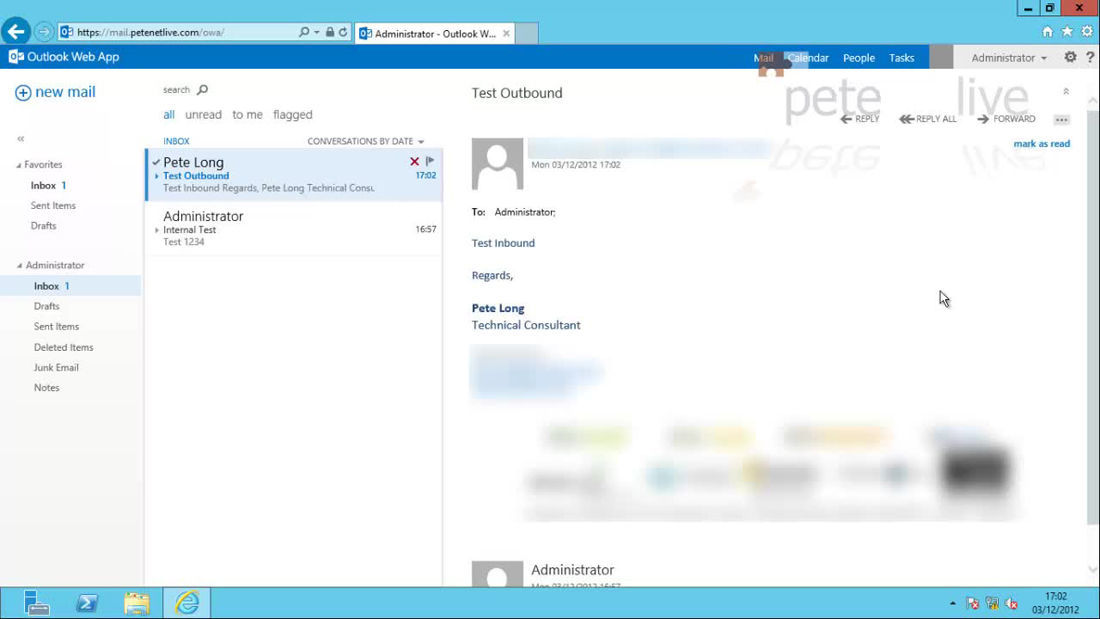The width and height of the screenshot is (1100, 619).
Task: Select the 'flagged' mail filter
Action: [293, 114]
